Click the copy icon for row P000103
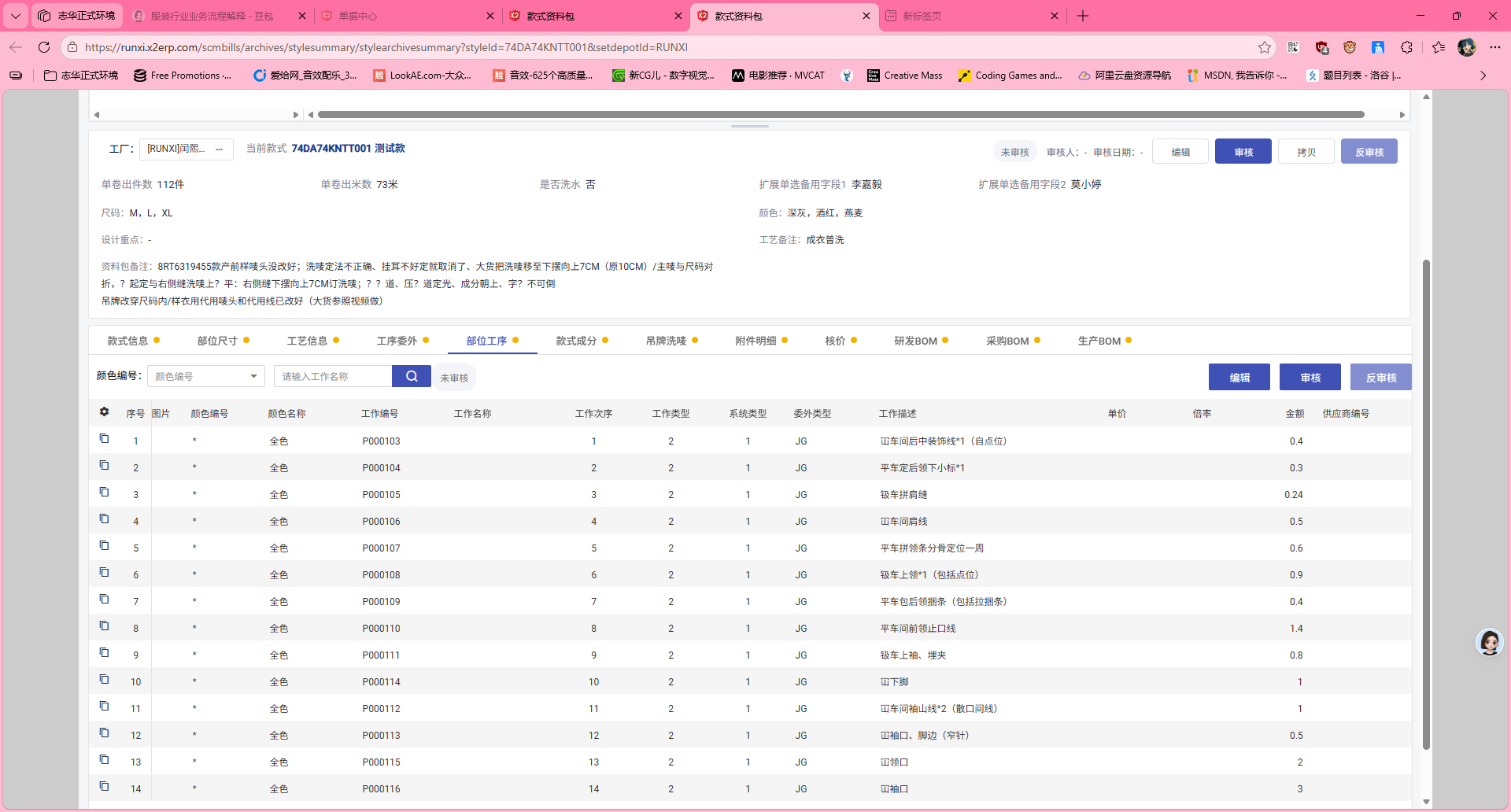Screen dimensions: 1511x812 (x=104, y=438)
